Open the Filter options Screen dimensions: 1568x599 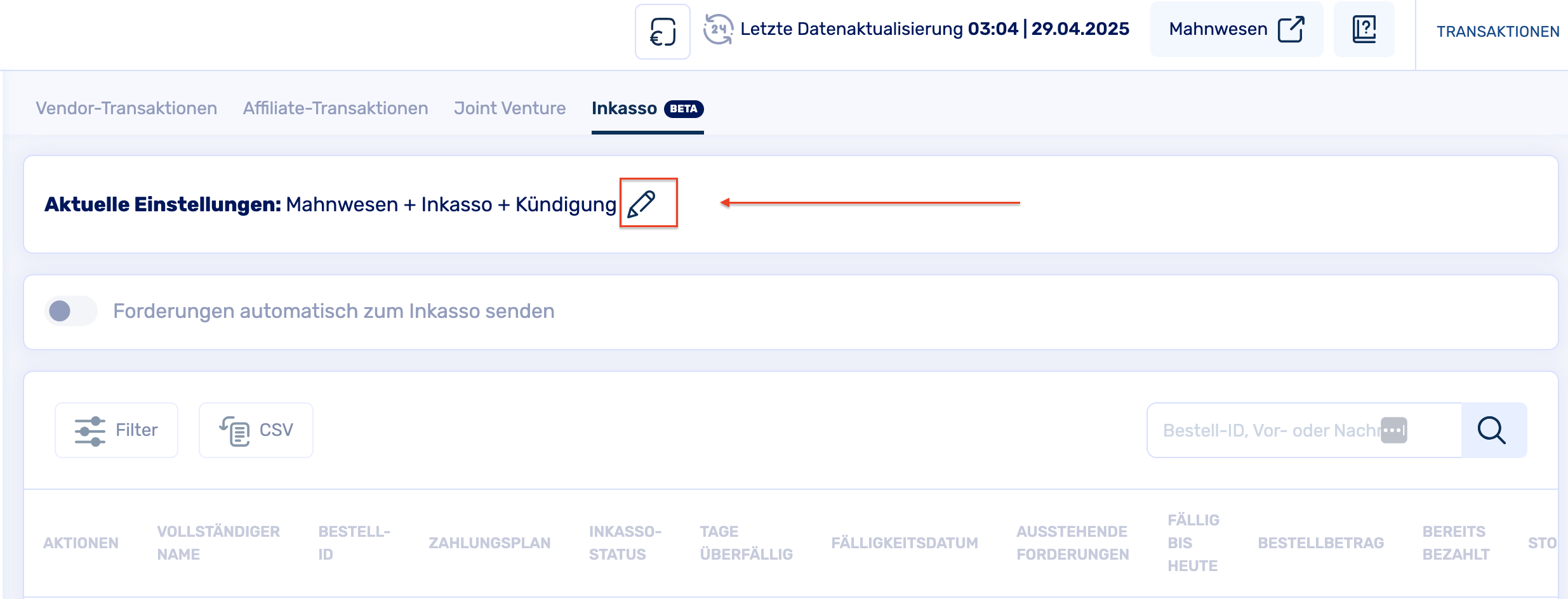point(116,430)
